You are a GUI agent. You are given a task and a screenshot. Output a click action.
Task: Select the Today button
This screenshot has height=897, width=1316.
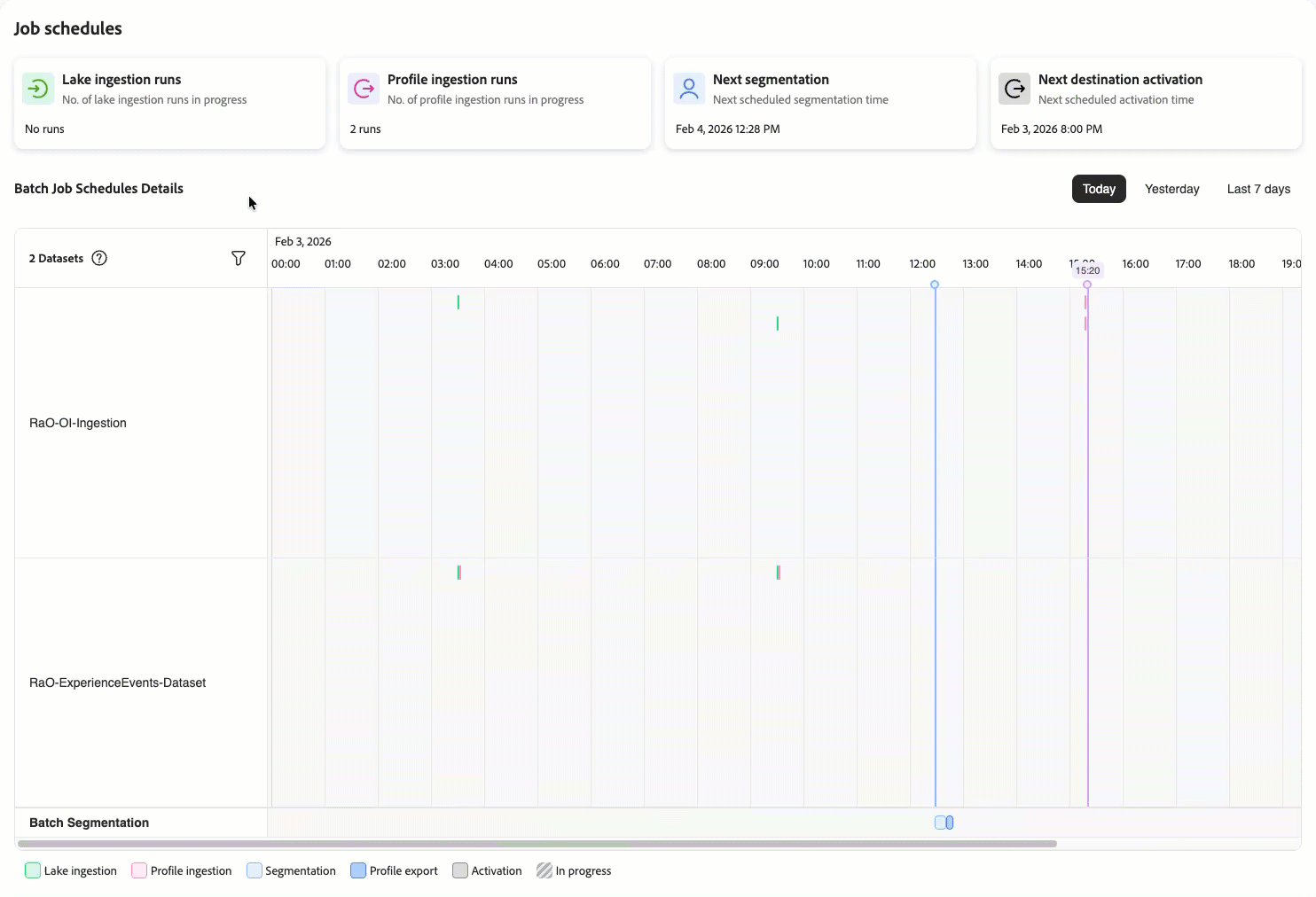(x=1099, y=189)
